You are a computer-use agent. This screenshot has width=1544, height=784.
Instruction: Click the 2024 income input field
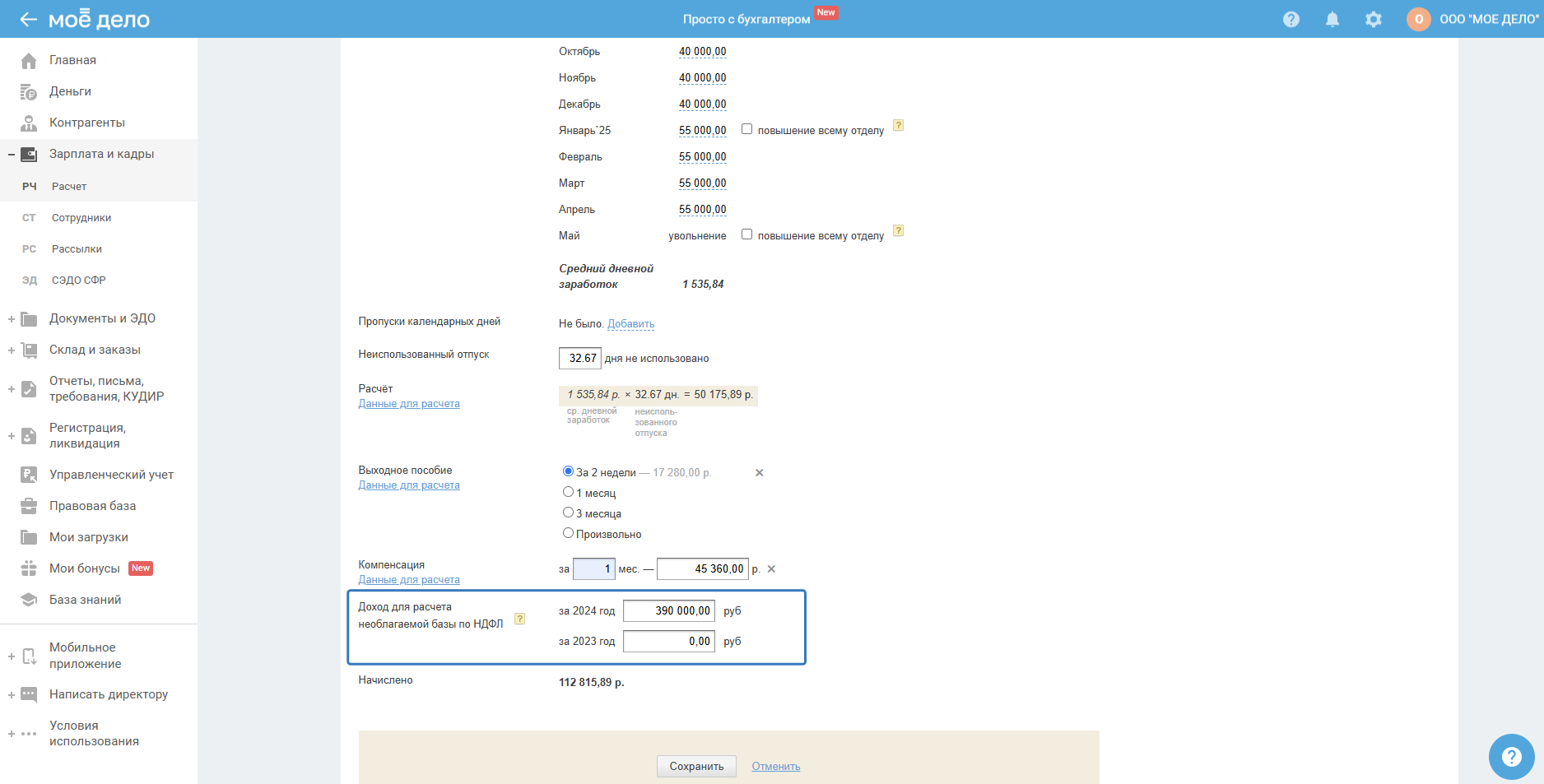[x=669, y=611]
